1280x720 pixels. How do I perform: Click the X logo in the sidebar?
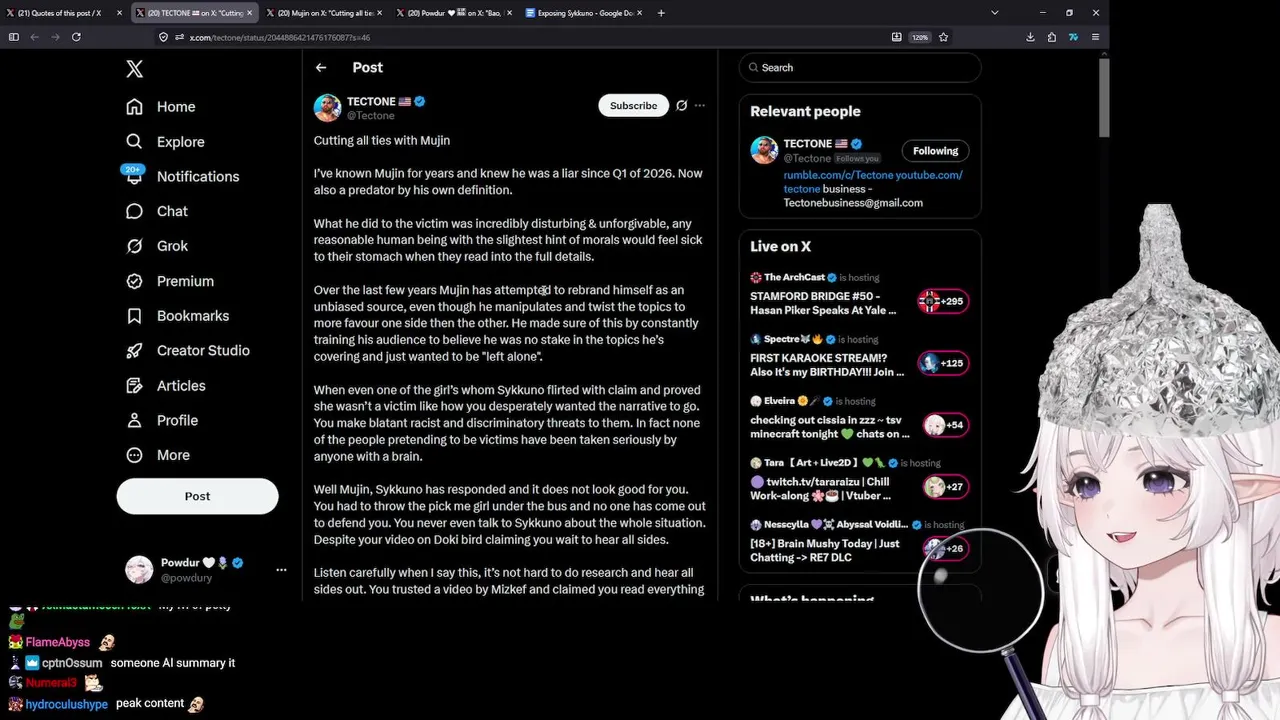[x=134, y=68]
